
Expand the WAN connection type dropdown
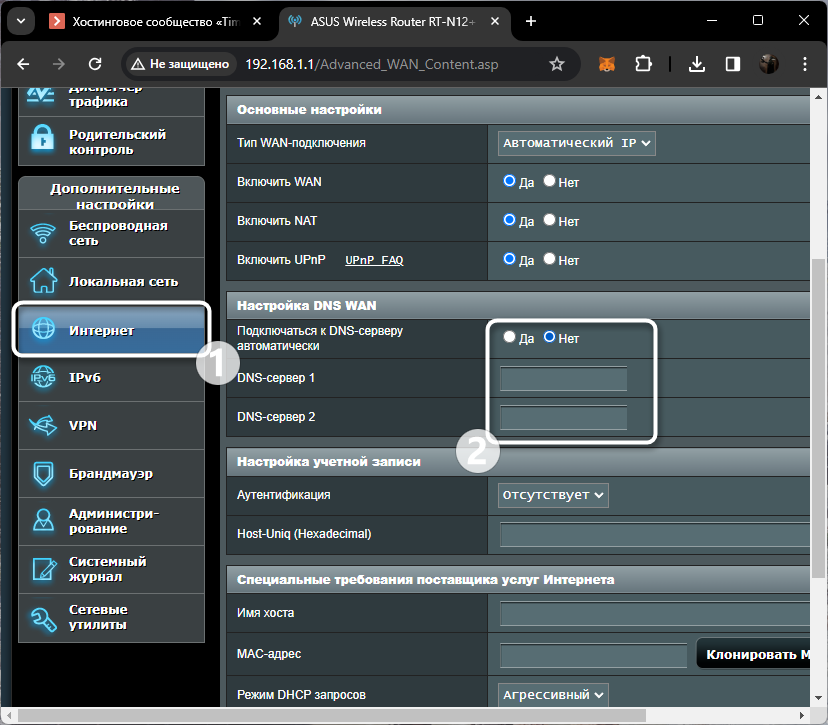(576, 143)
